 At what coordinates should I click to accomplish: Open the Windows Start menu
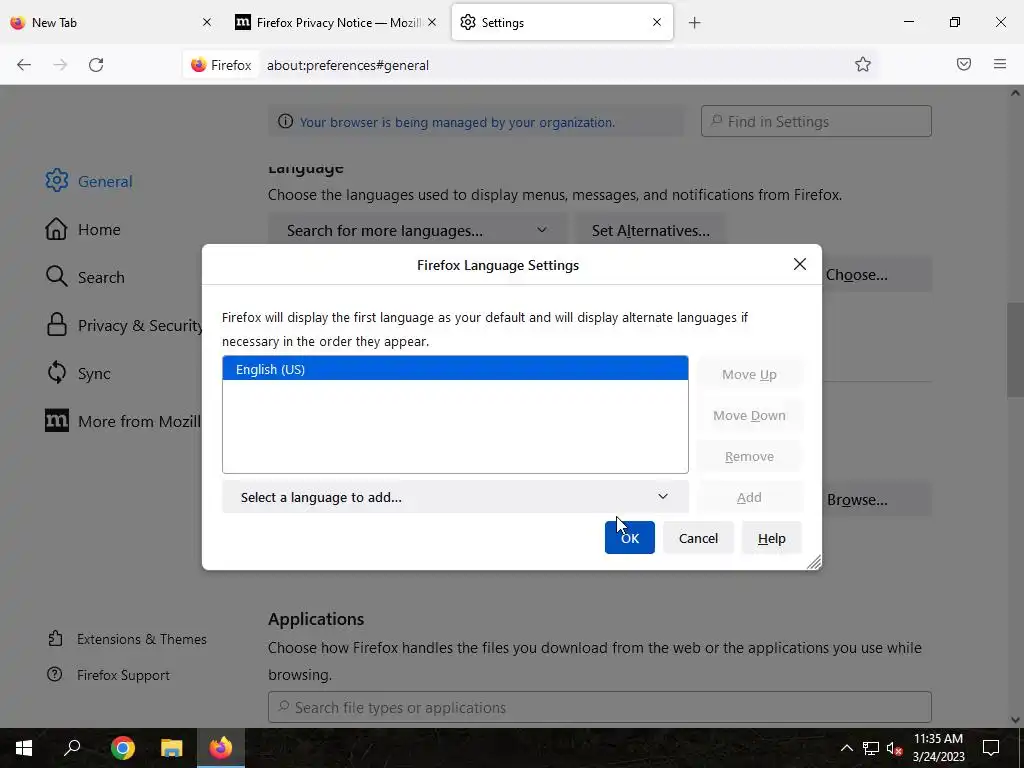pos(24,748)
